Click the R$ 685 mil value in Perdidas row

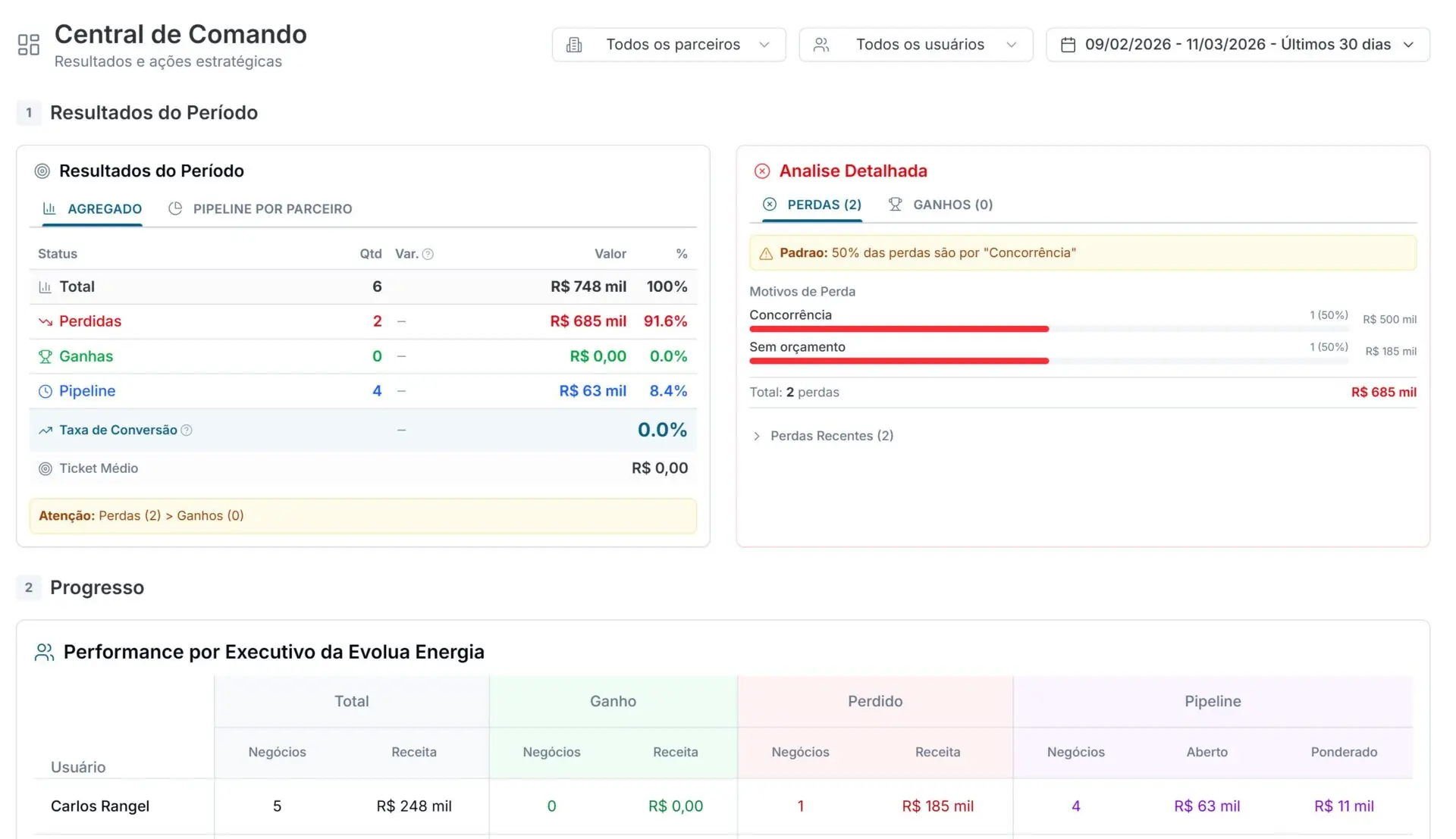tap(588, 321)
